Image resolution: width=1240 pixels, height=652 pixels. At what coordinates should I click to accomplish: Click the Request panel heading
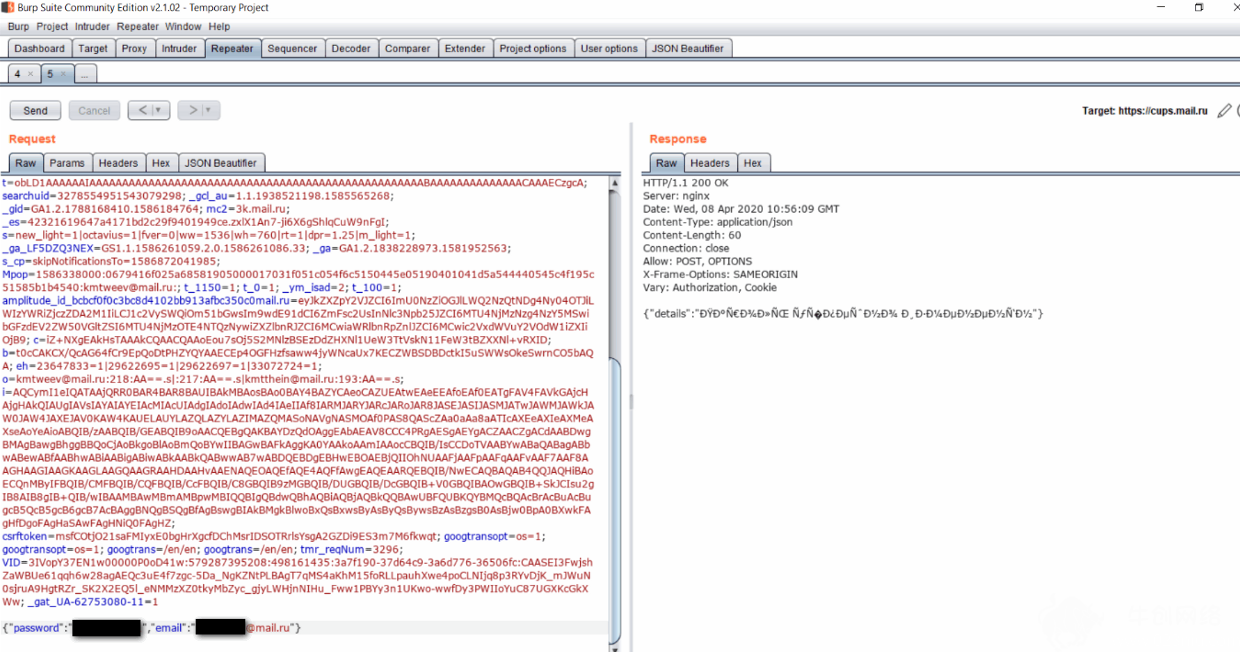[32, 139]
